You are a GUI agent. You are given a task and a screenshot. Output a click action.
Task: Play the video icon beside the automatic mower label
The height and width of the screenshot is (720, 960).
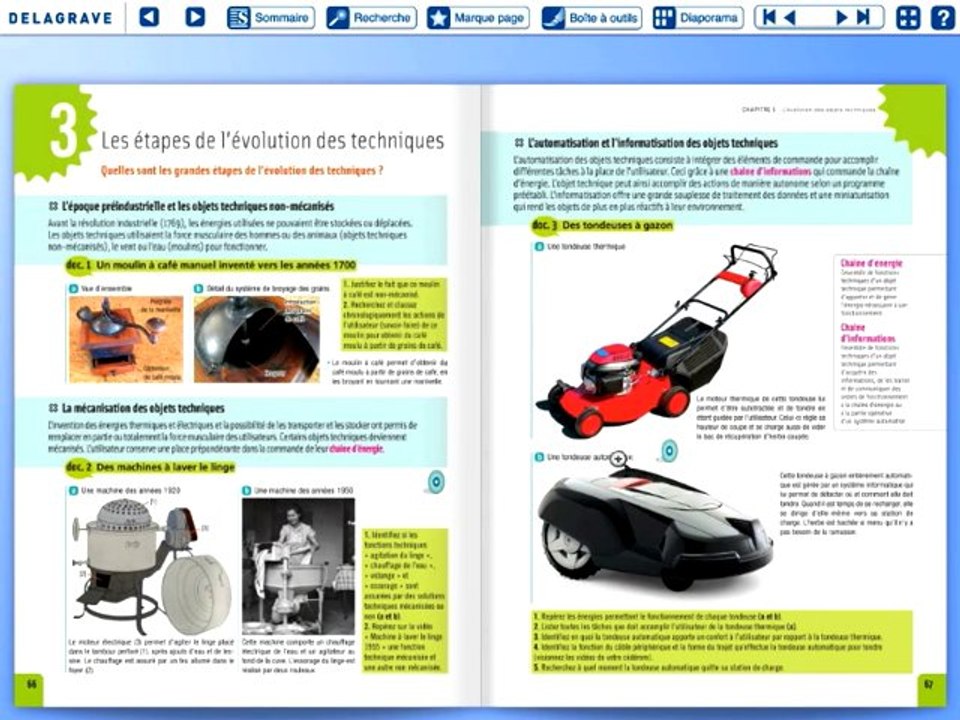(669, 451)
